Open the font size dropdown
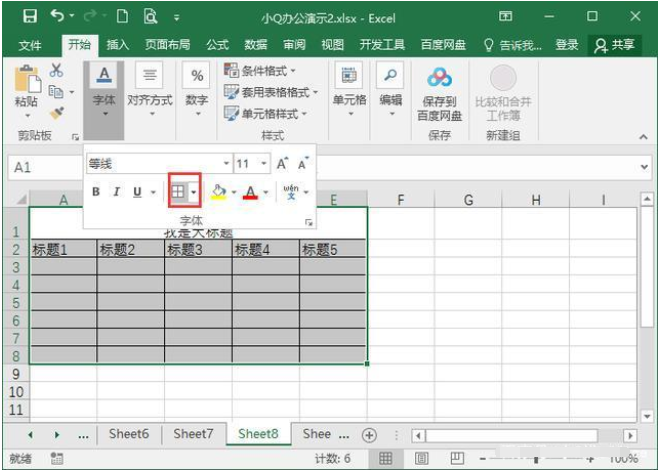The width and height of the screenshot is (661, 473). tap(264, 164)
